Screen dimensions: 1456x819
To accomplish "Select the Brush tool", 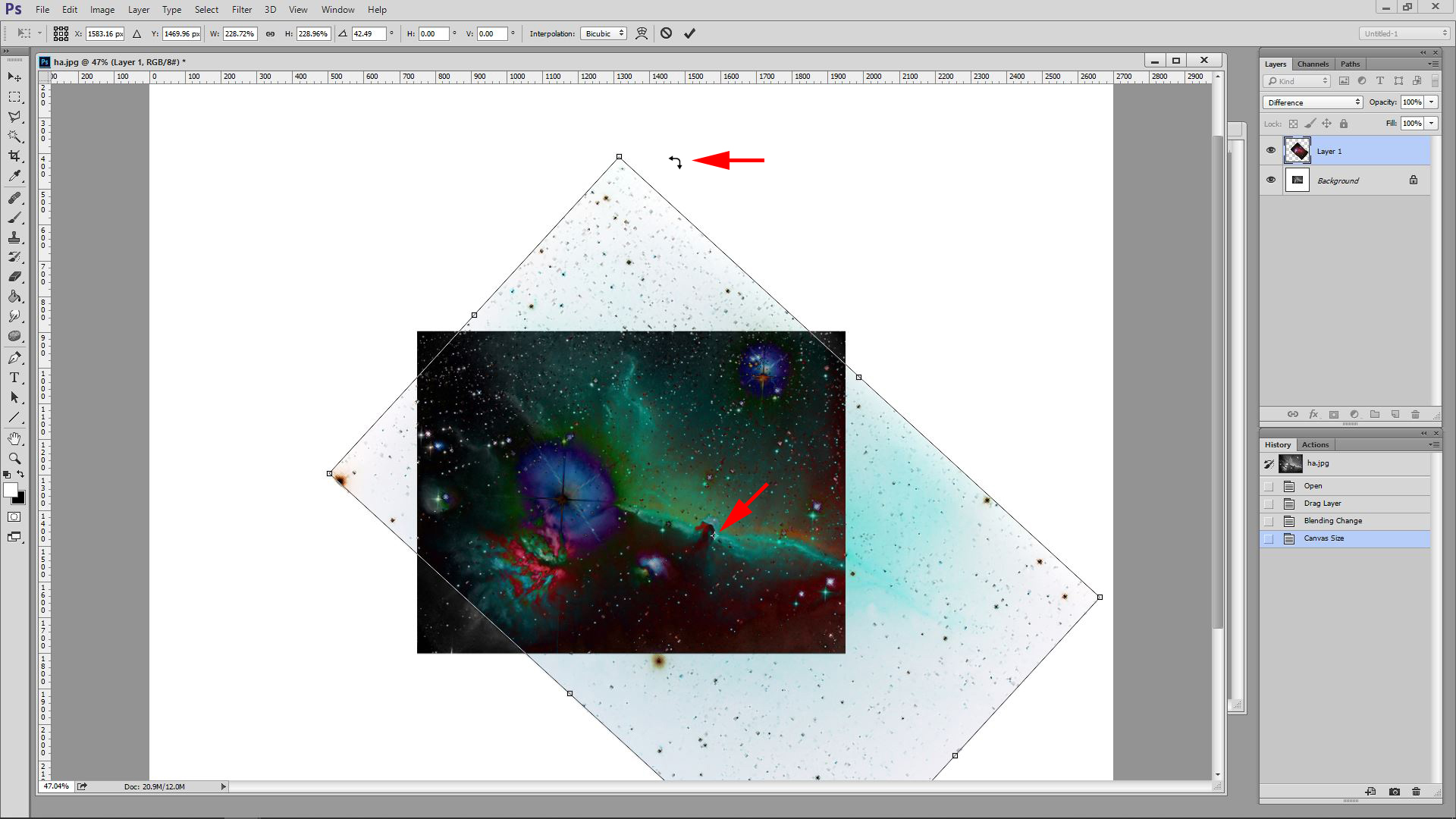I will [14, 218].
